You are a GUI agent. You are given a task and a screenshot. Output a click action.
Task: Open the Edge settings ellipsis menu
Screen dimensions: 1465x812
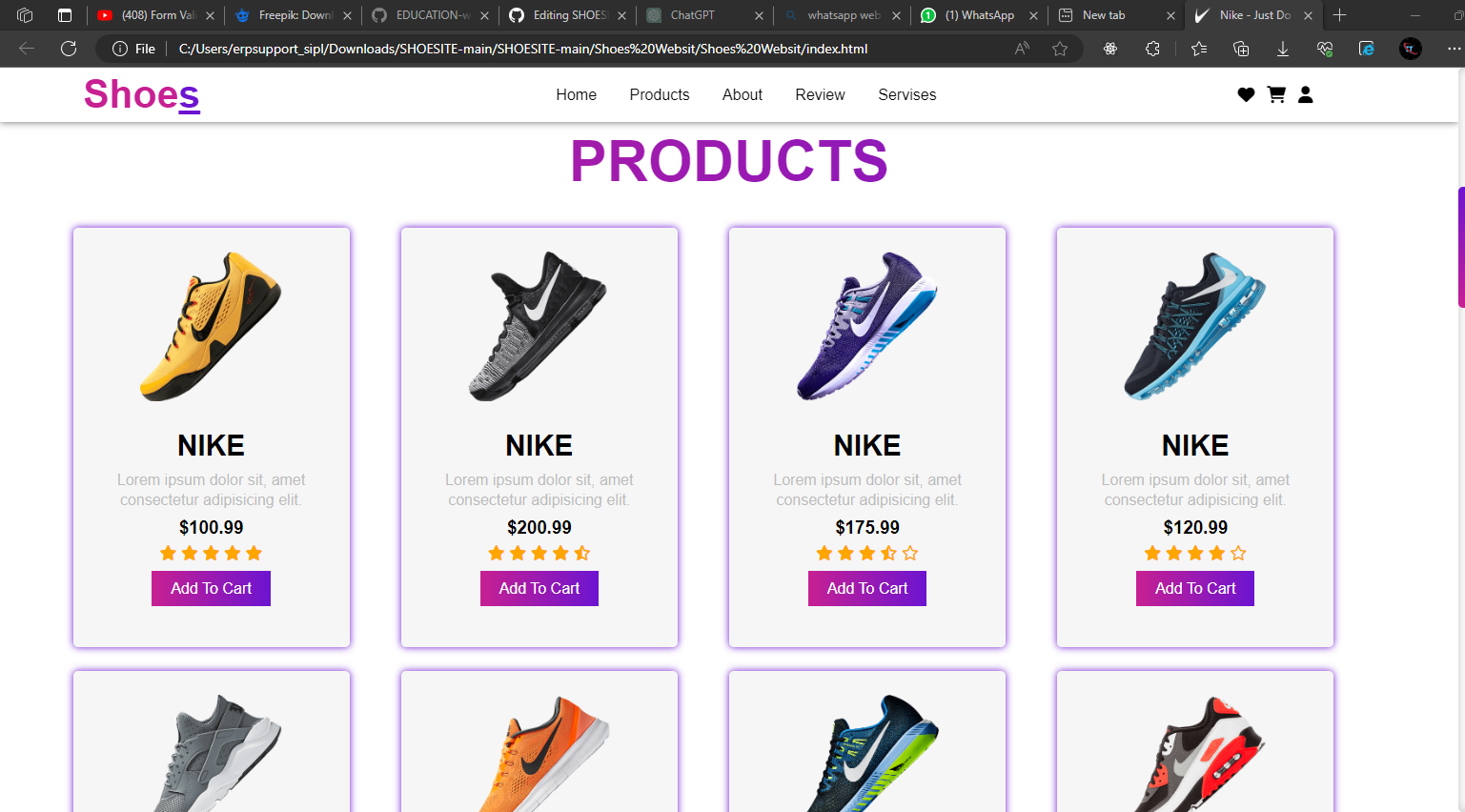pos(1455,49)
